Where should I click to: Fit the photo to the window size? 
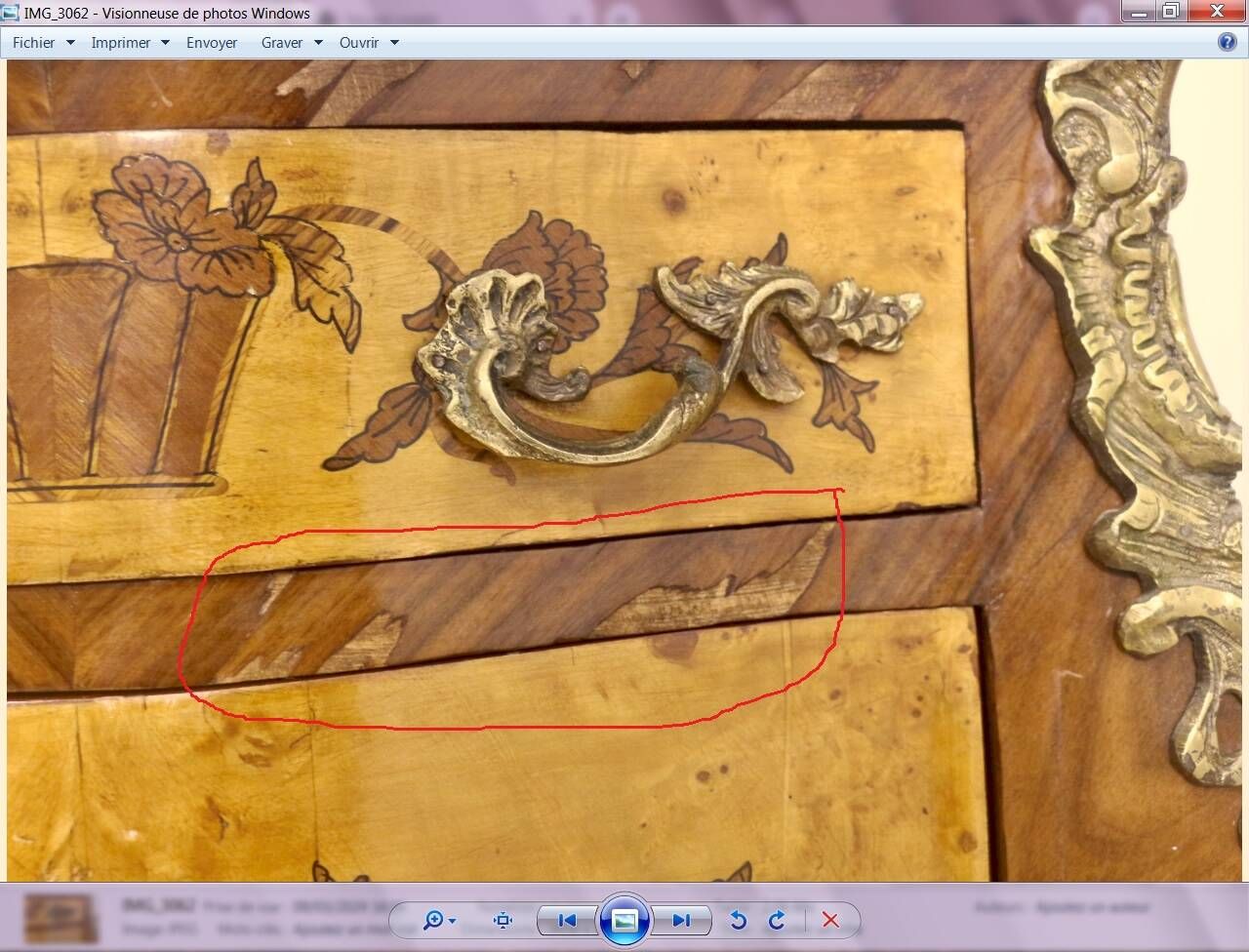(x=503, y=920)
